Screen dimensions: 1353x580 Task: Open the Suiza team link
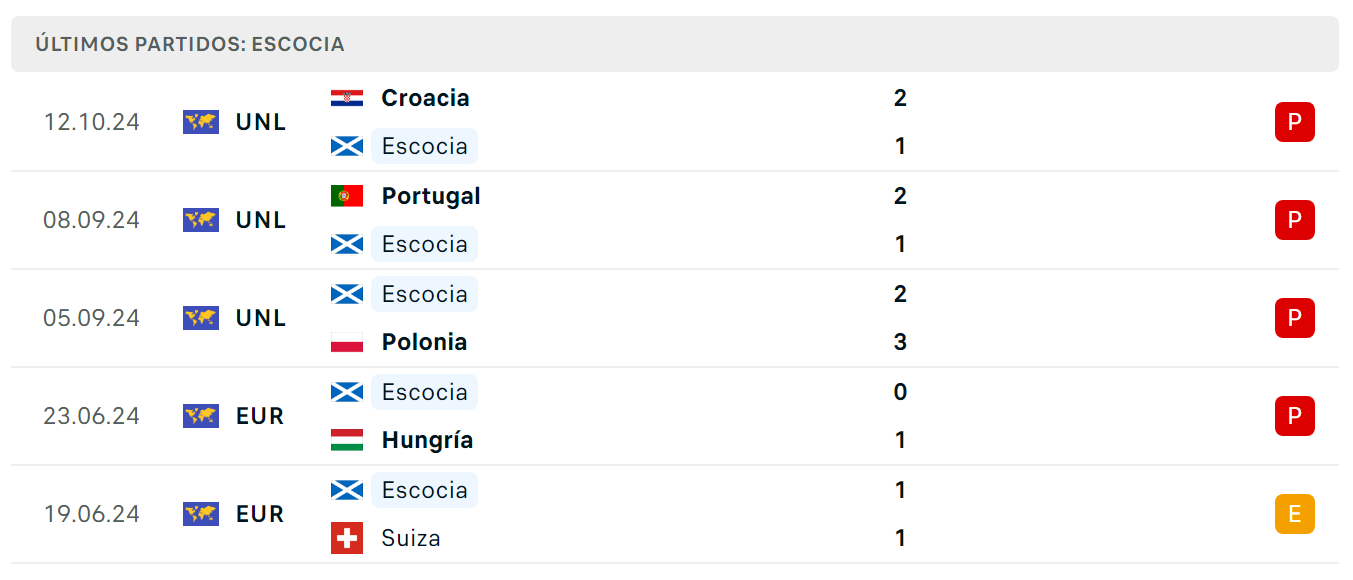coord(411,538)
